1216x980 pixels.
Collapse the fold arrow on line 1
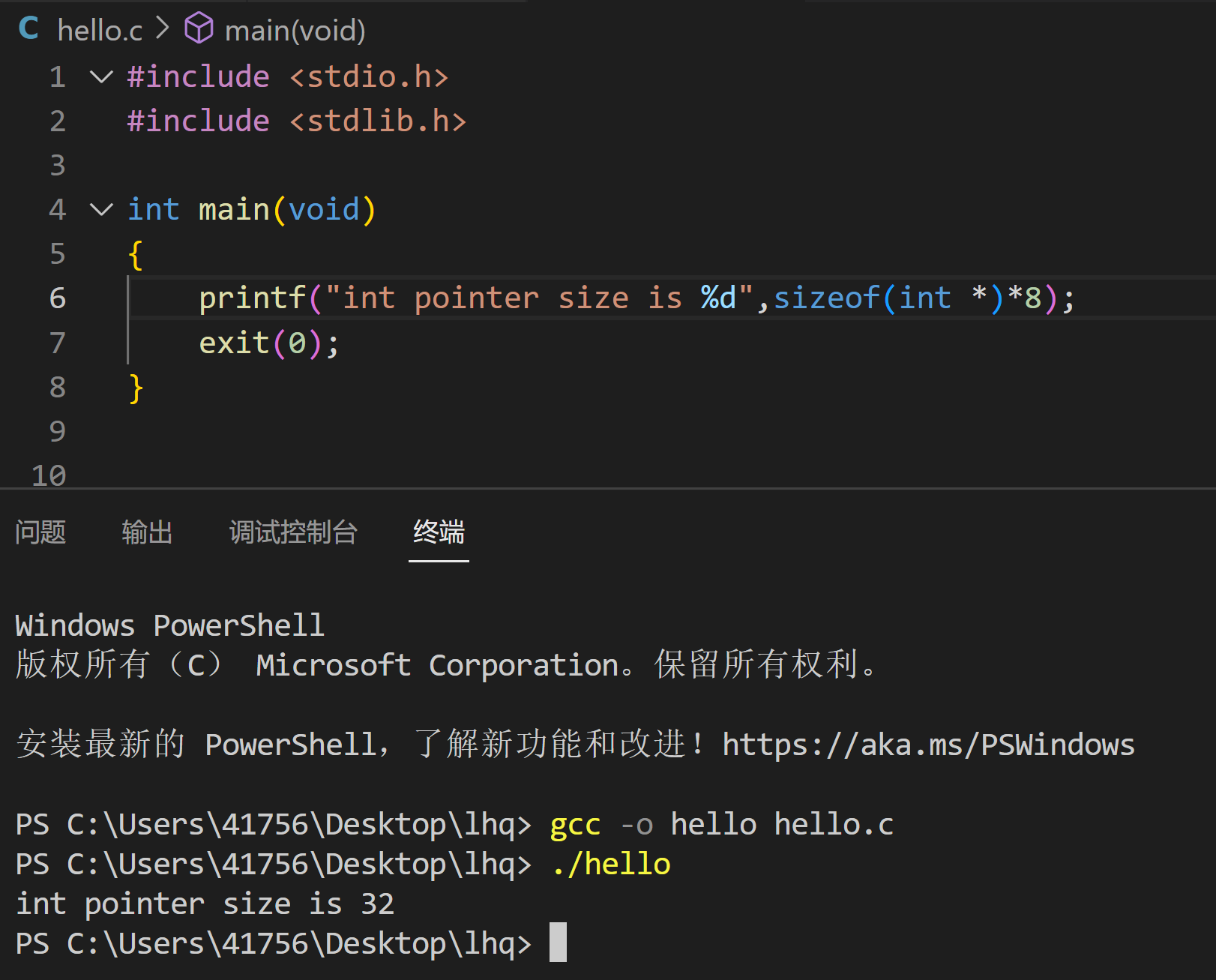101,76
